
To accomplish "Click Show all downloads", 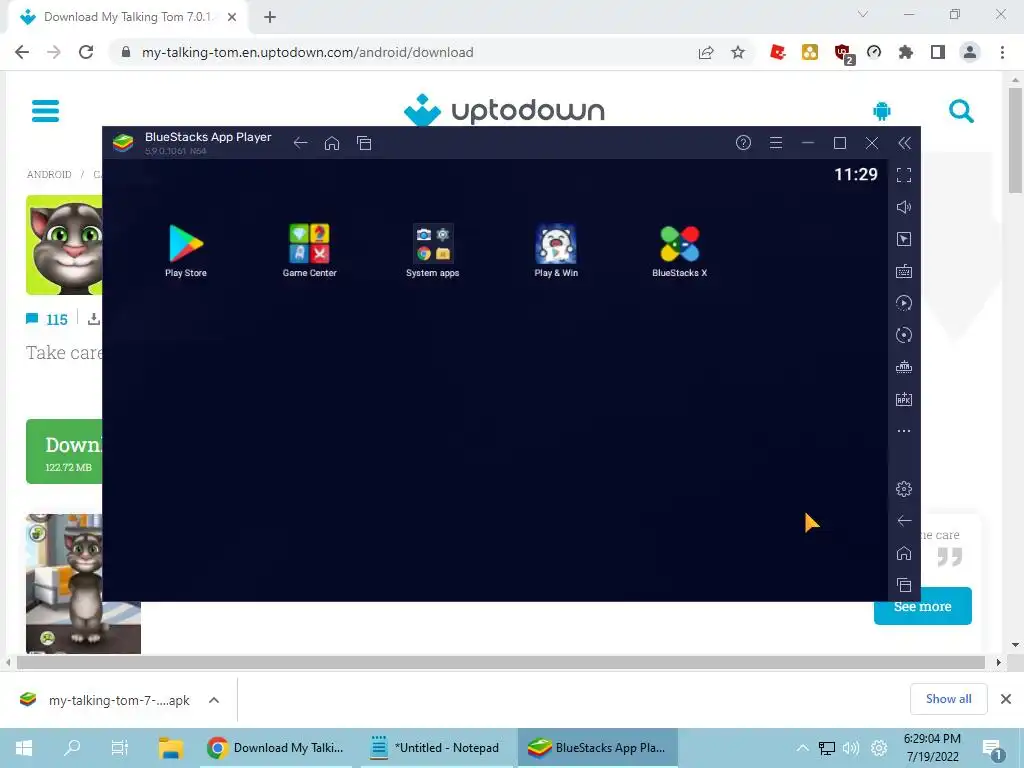I will [948, 699].
